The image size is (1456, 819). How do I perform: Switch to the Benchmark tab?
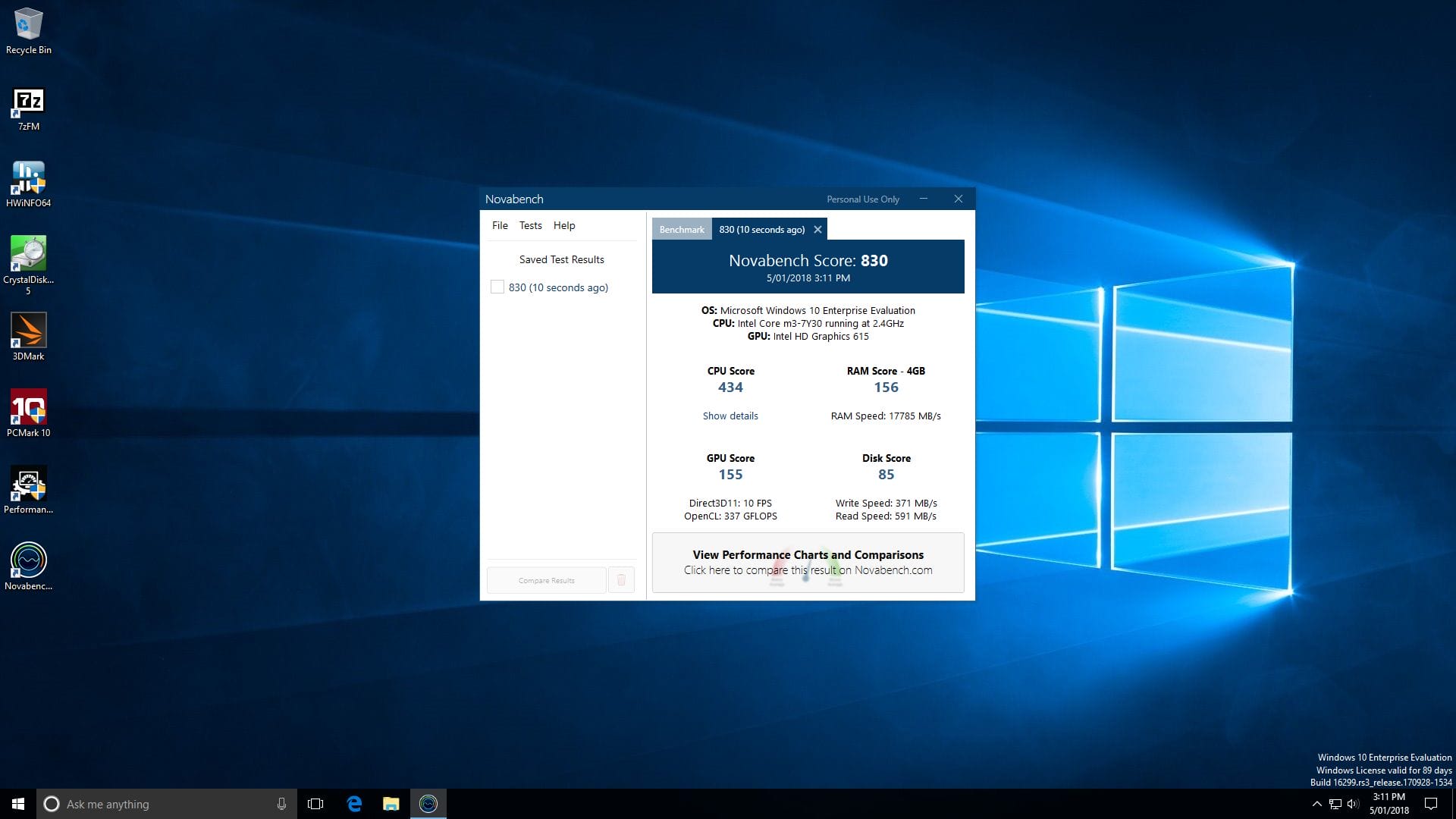pos(682,229)
